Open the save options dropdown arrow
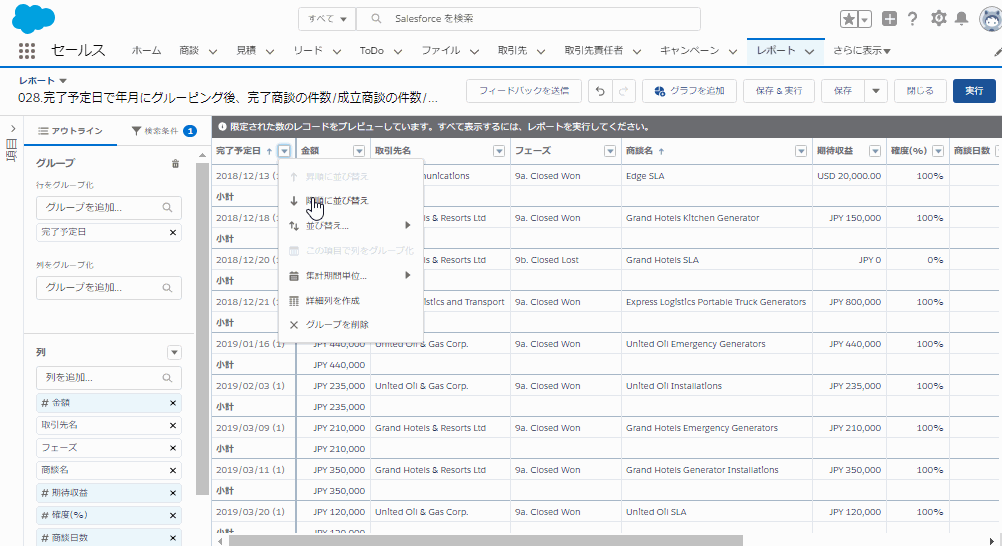 pyautogui.click(x=876, y=91)
